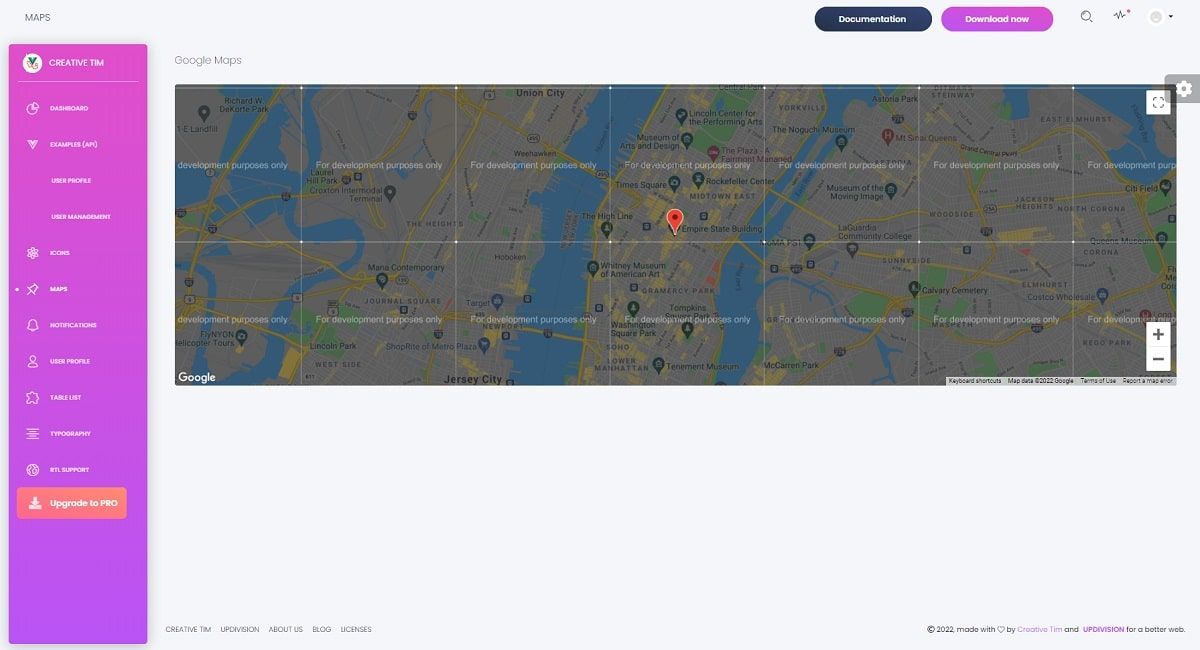Open the CREATIVE TIM footer link
The width and height of the screenshot is (1200, 650).
(x=188, y=630)
